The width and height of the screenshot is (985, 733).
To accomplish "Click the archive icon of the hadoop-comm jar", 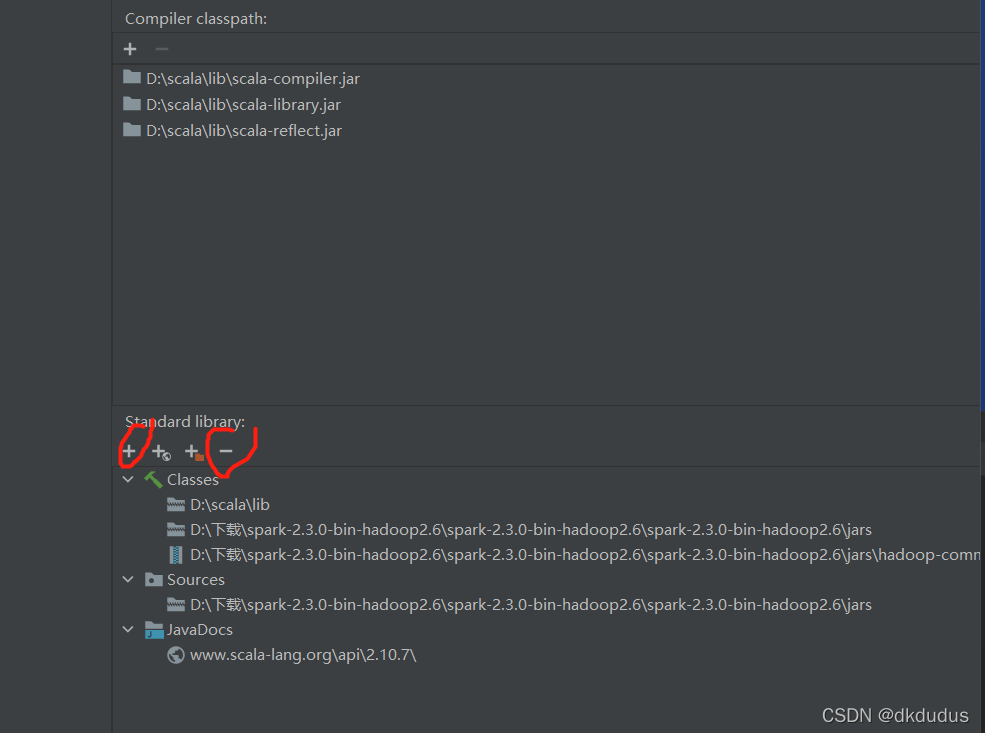I will coord(176,555).
